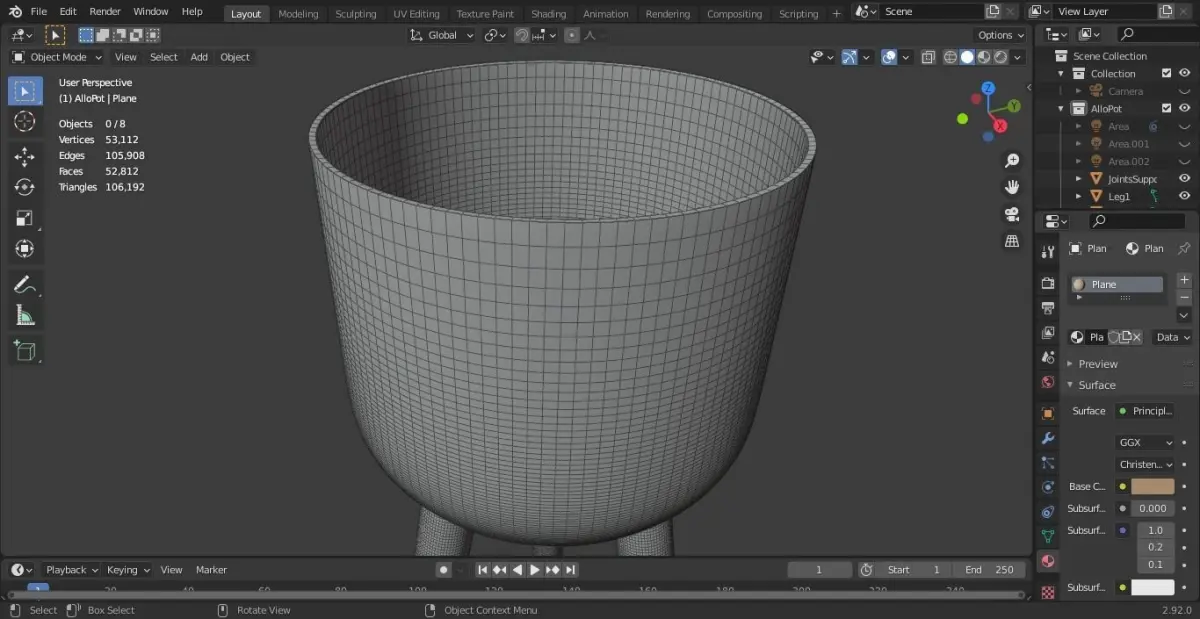
Task: Open the Object properties tab
Action: pyautogui.click(x=1048, y=413)
